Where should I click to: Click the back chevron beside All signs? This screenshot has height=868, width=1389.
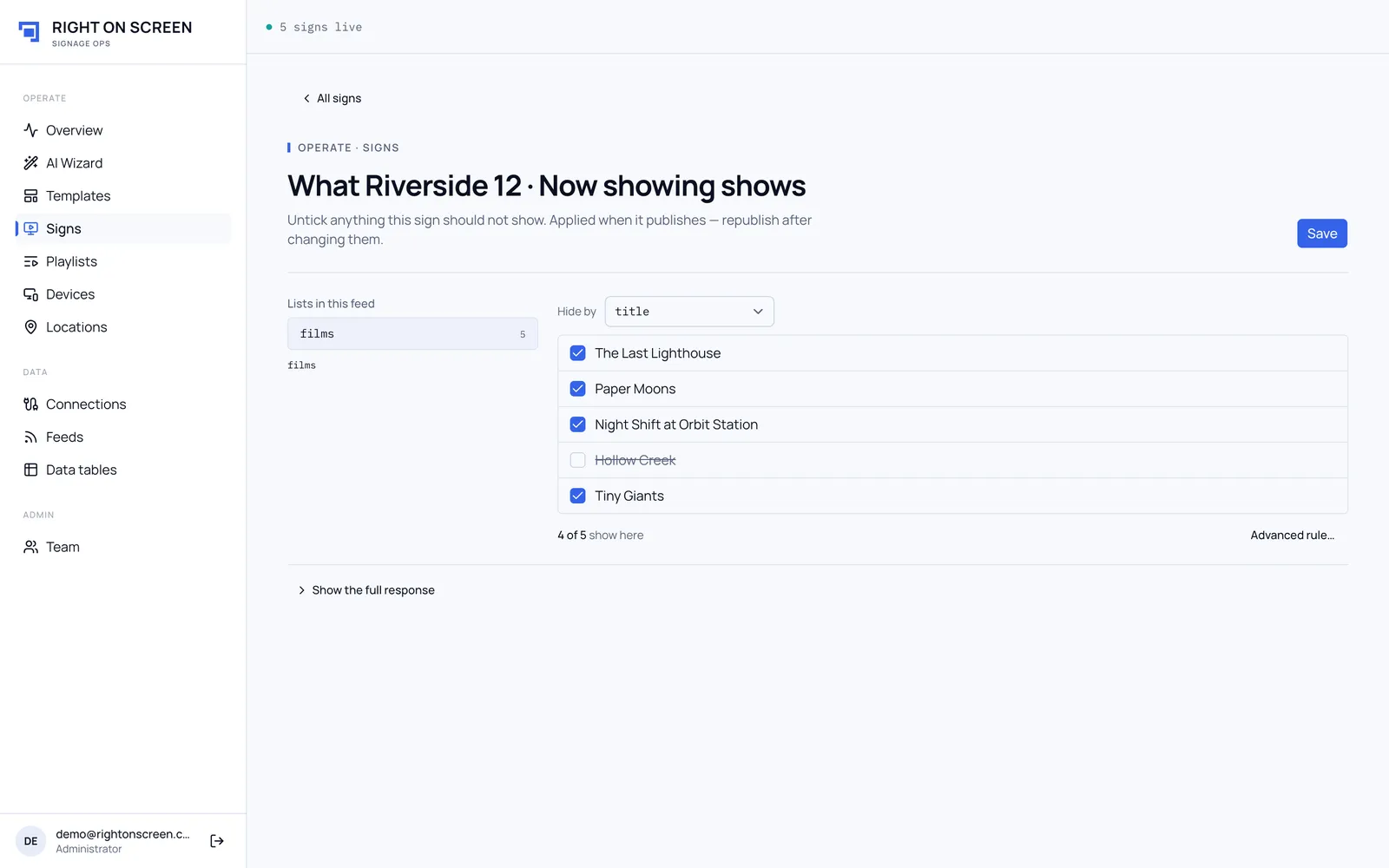coord(306,98)
